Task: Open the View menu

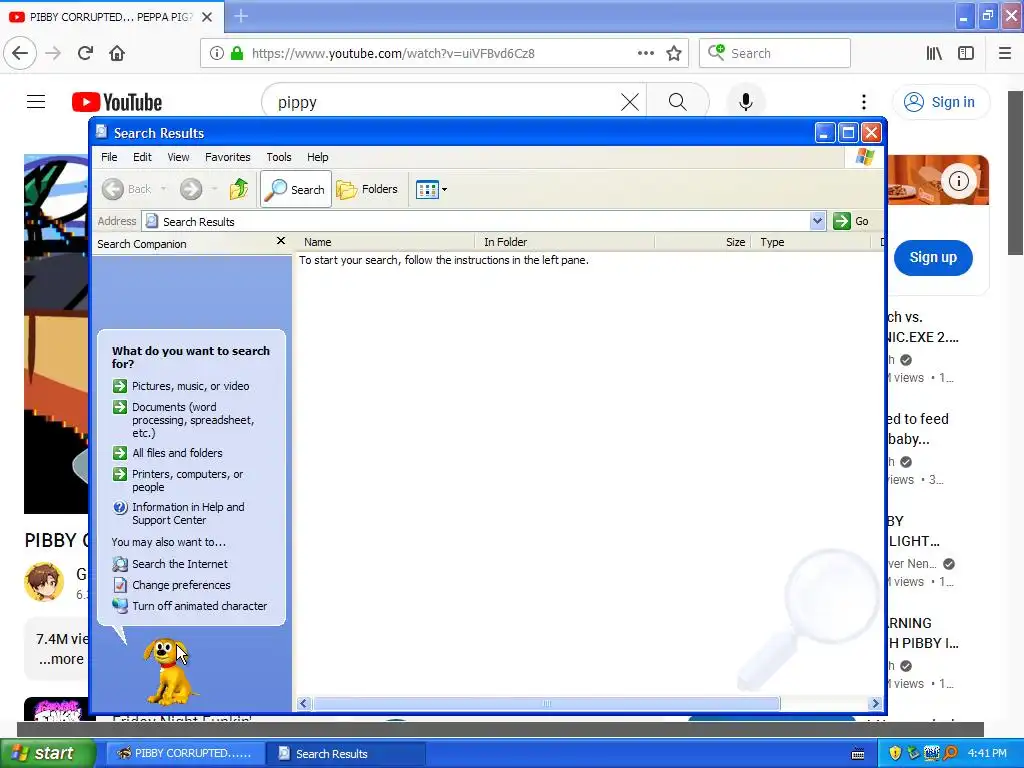Action: pos(178,157)
